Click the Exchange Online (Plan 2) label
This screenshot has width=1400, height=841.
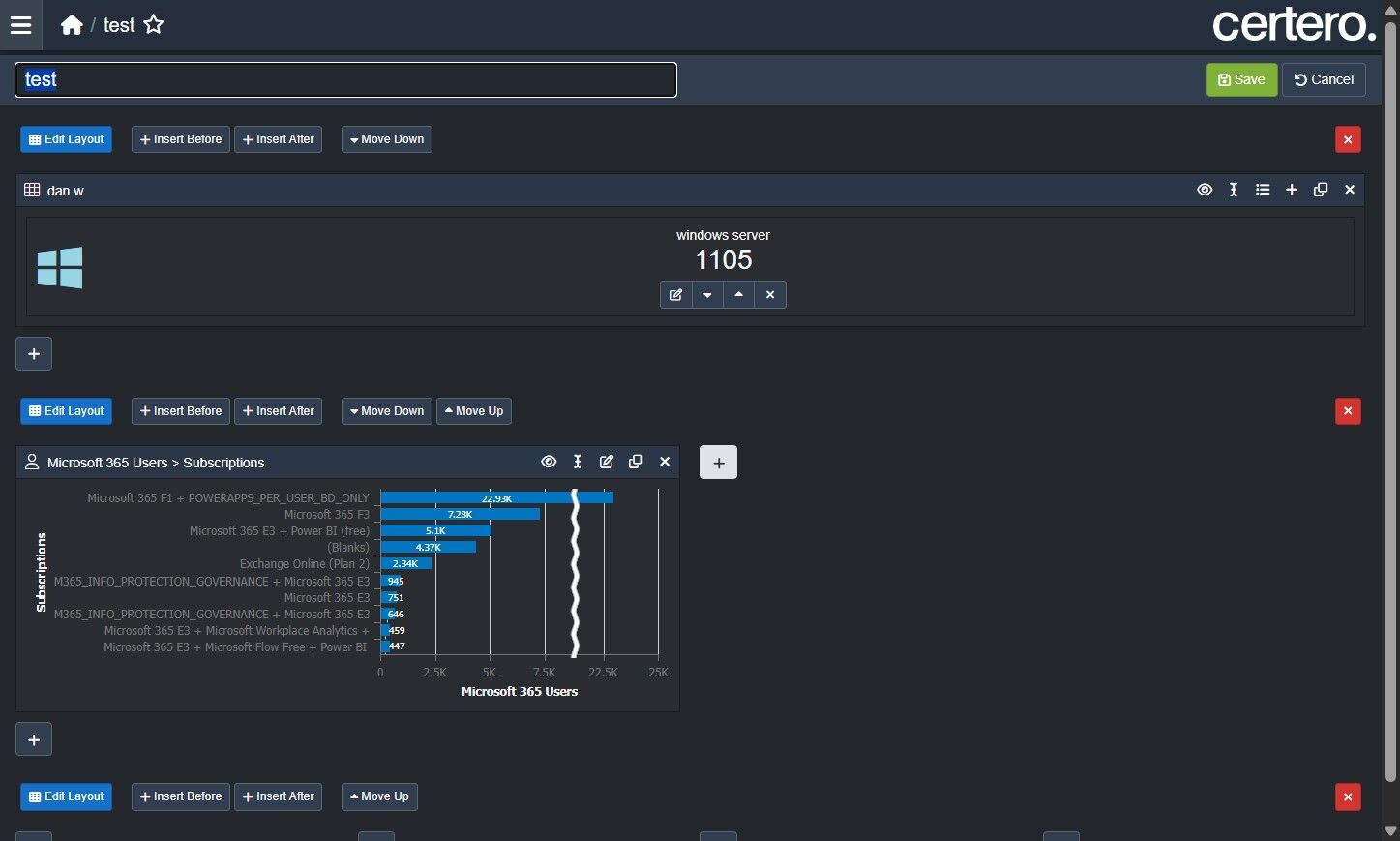click(305, 564)
